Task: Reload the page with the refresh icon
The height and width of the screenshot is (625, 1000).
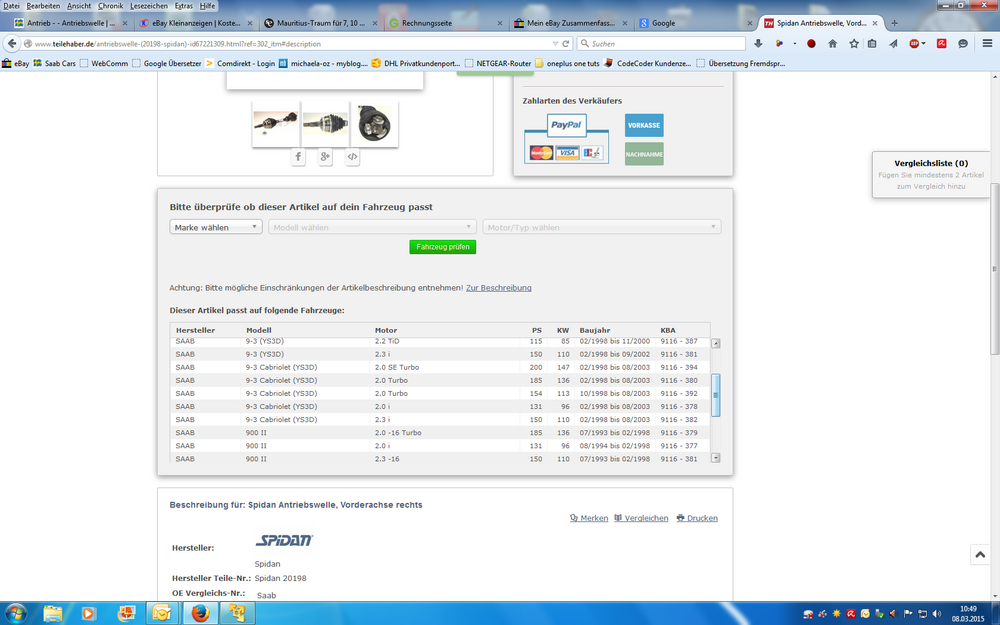Action: coord(566,43)
